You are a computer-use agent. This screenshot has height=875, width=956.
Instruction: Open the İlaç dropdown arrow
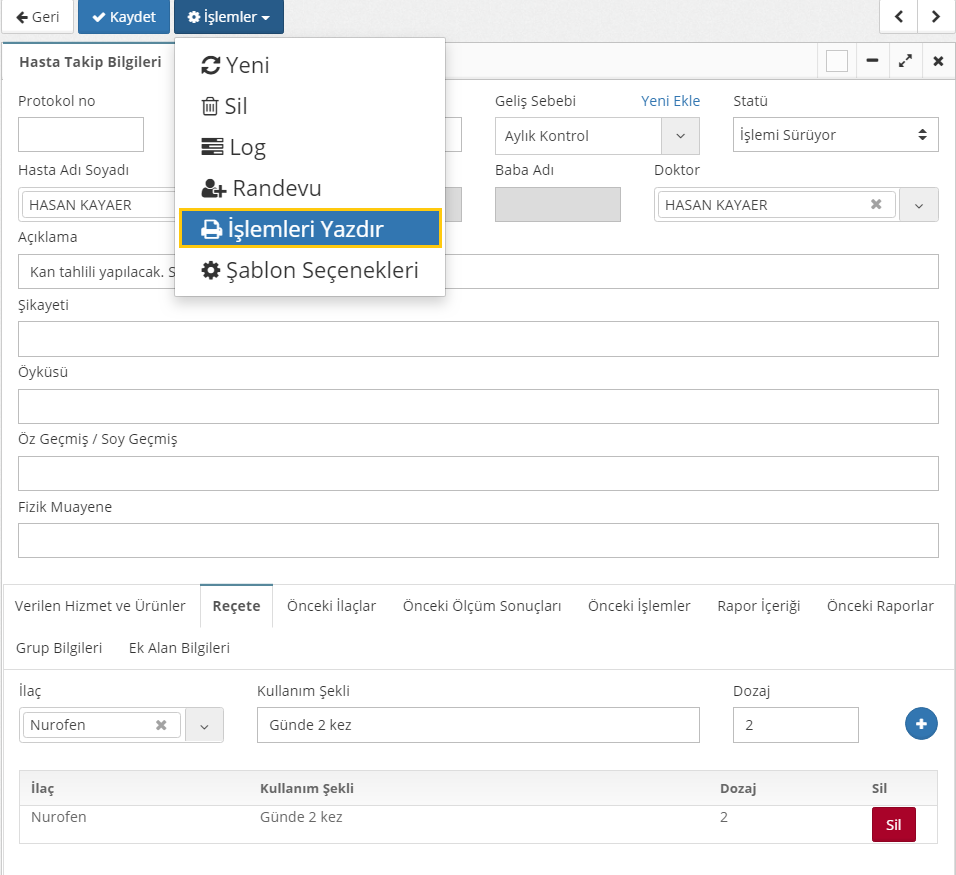coord(204,725)
